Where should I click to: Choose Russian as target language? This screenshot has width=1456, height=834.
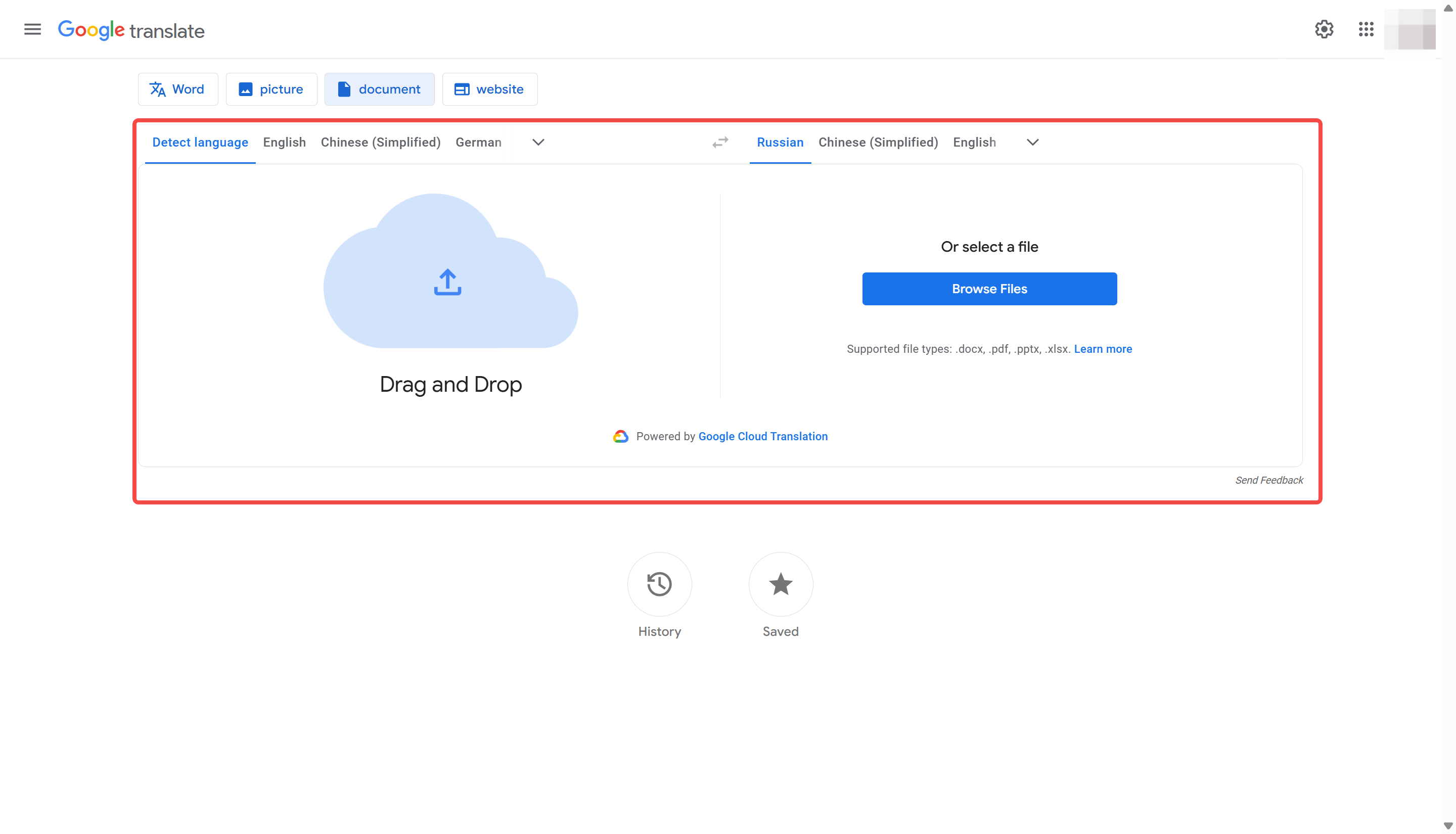[x=780, y=142]
